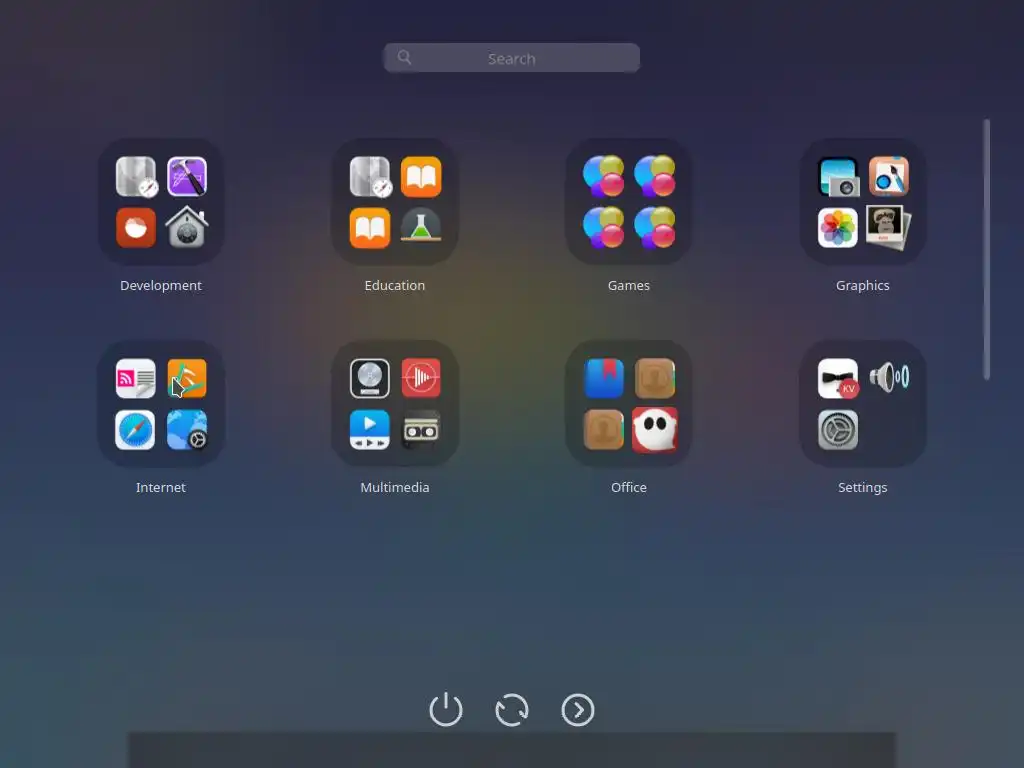Click the RSS news reader icon in Internet
This screenshot has height=768, width=1024.
136,378
